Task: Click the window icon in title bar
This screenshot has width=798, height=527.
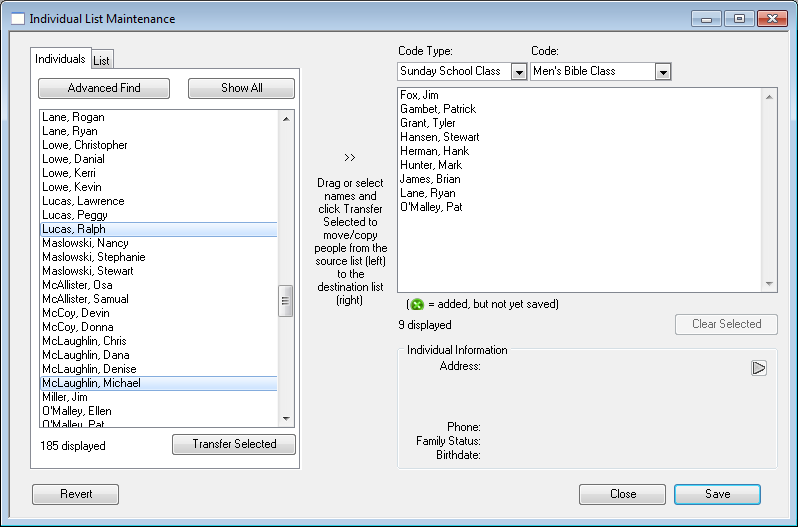Action: pos(17,19)
